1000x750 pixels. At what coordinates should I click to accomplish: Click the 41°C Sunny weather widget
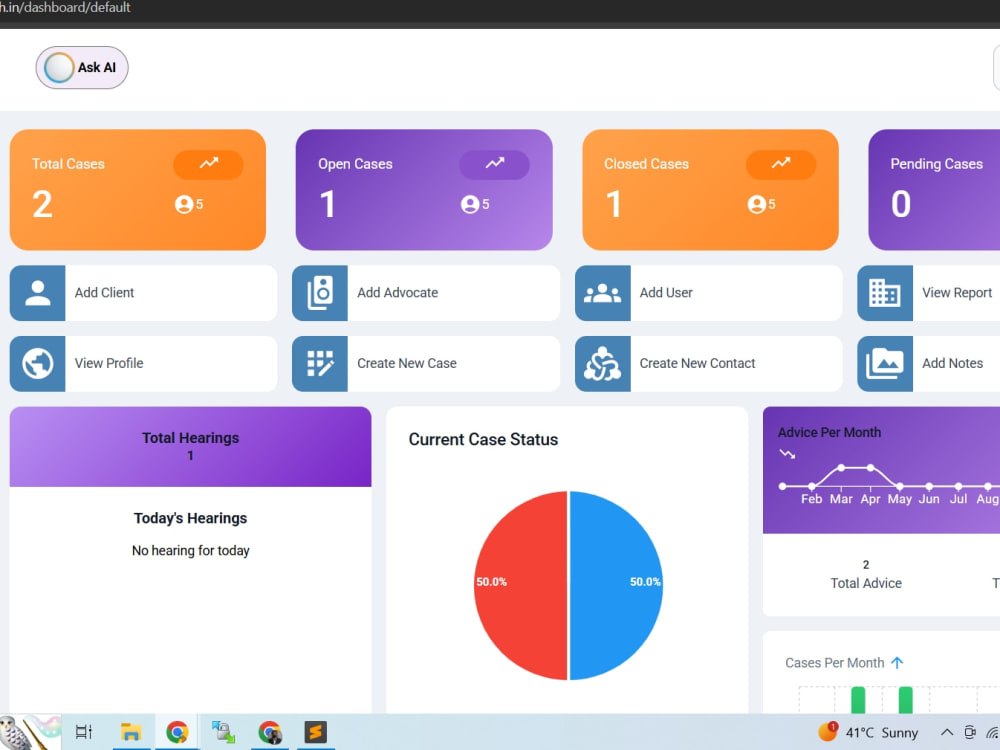pos(869,732)
